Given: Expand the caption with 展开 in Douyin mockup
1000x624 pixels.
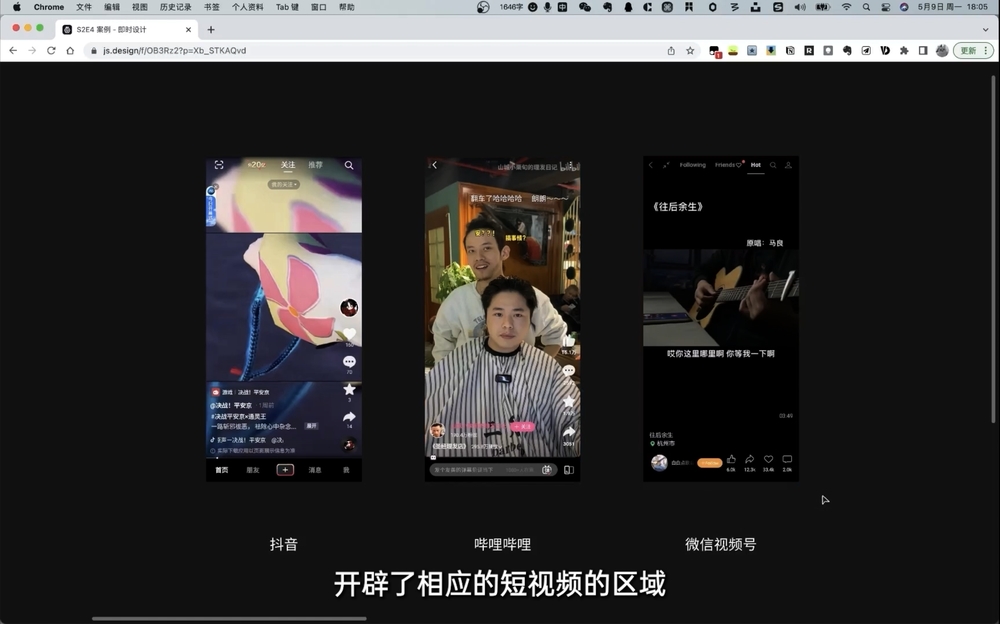Looking at the screenshot, I should click(311, 426).
